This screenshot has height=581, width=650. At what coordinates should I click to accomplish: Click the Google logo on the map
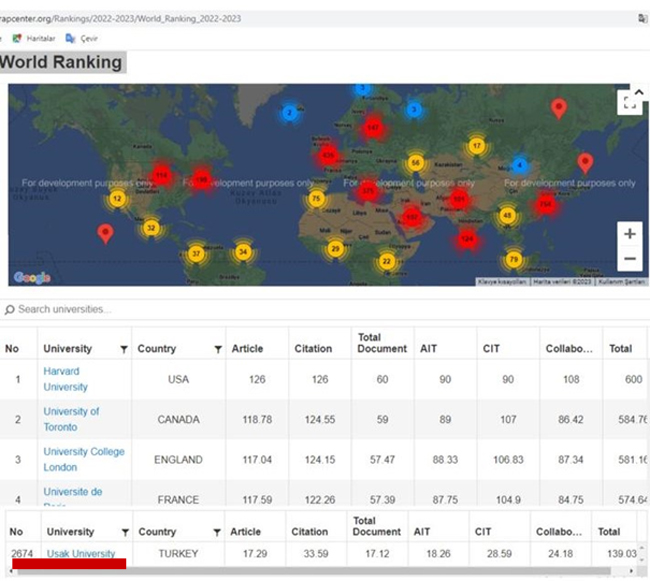[32, 277]
